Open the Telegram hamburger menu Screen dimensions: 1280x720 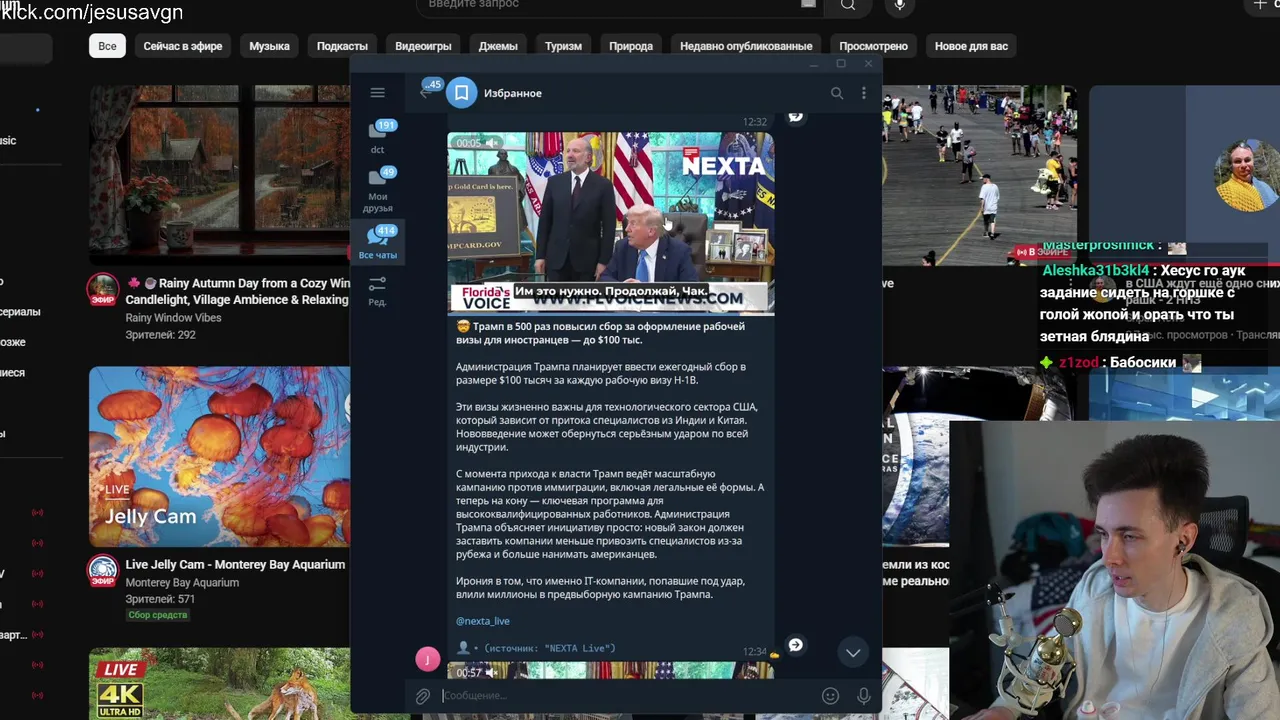pyautogui.click(x=377, y=93)
